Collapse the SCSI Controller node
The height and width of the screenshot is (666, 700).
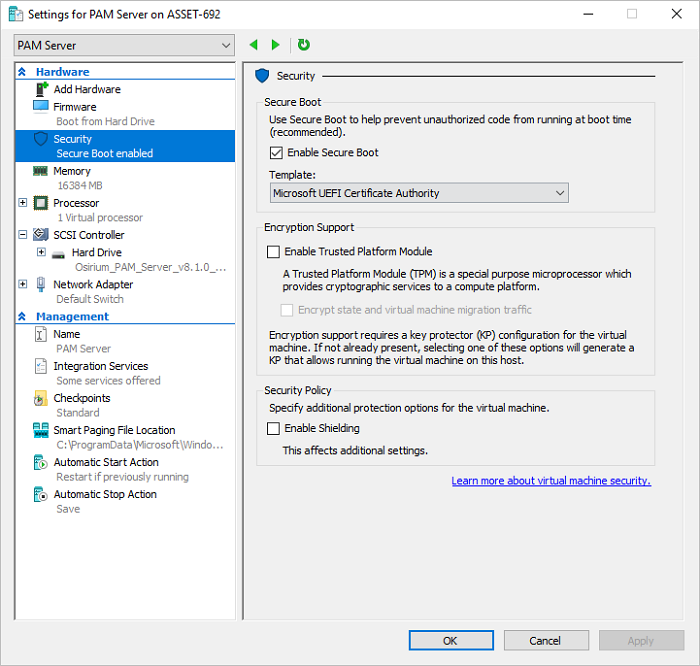coord(22,234)
